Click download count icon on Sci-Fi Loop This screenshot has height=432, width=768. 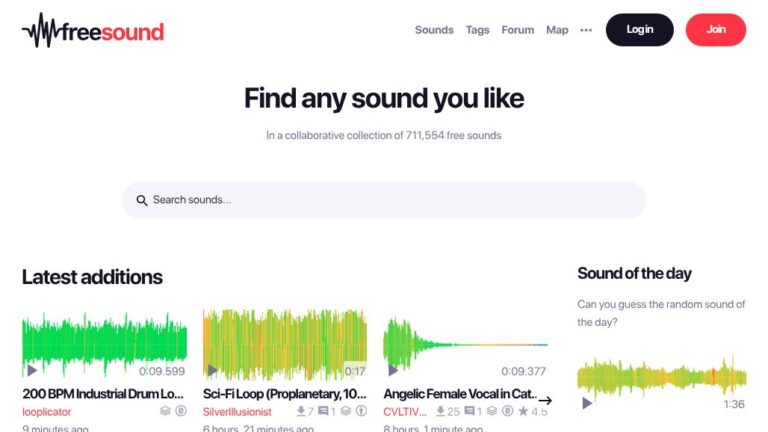pyautogui.click(x=298, y=411)
